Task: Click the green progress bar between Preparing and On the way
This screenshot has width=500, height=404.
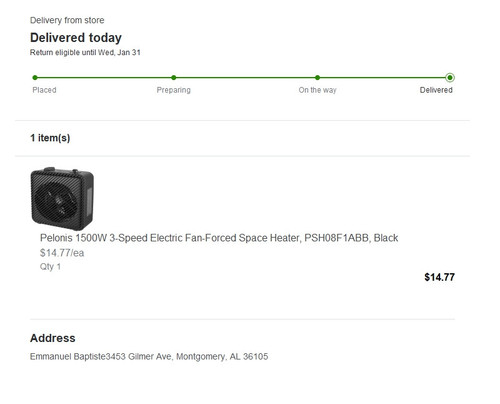Action: tap(245, 78)
